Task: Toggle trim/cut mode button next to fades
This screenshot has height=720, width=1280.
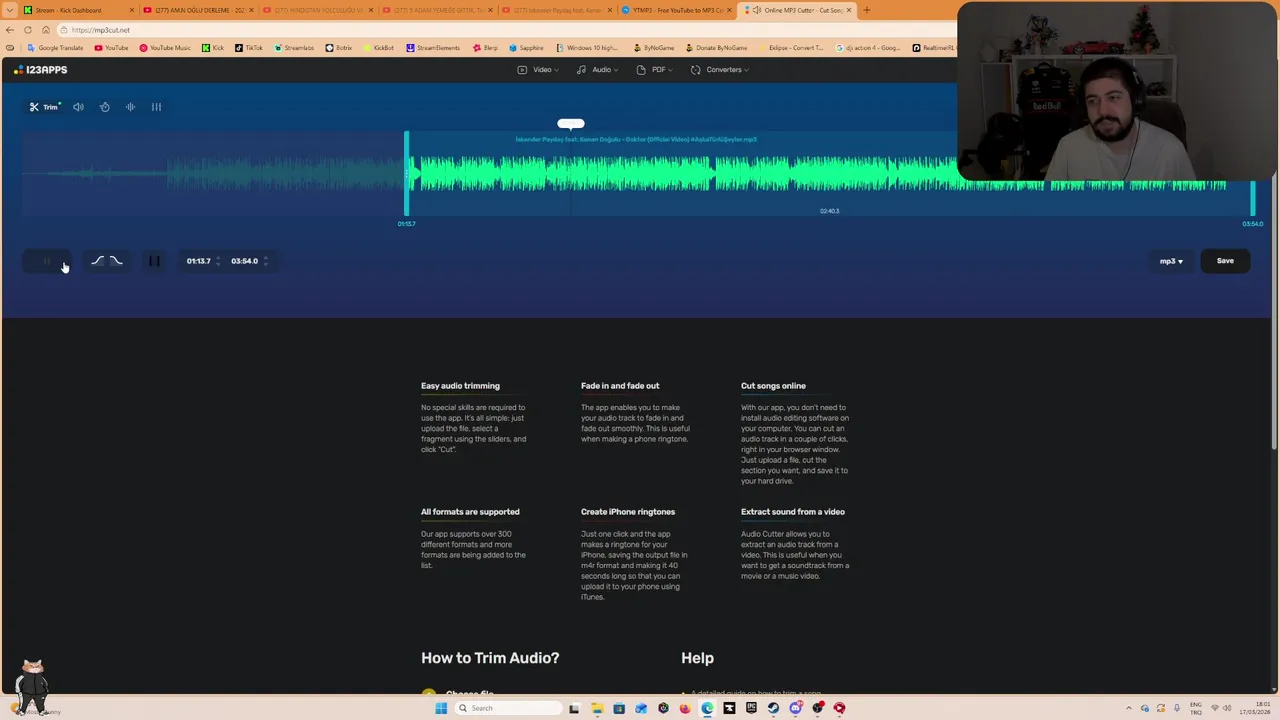Action: 154,261
